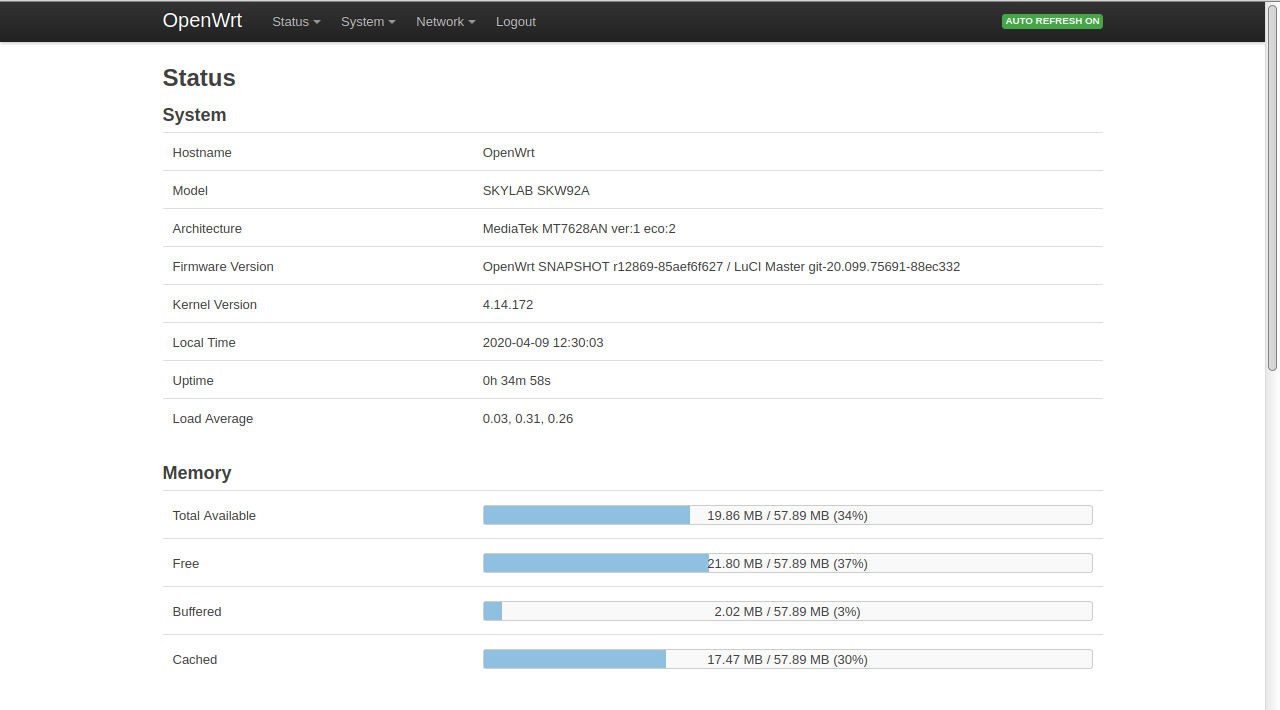The image size is (1280, 710).
Task: Expand the System menu in navbar
Action: point(367,22)
